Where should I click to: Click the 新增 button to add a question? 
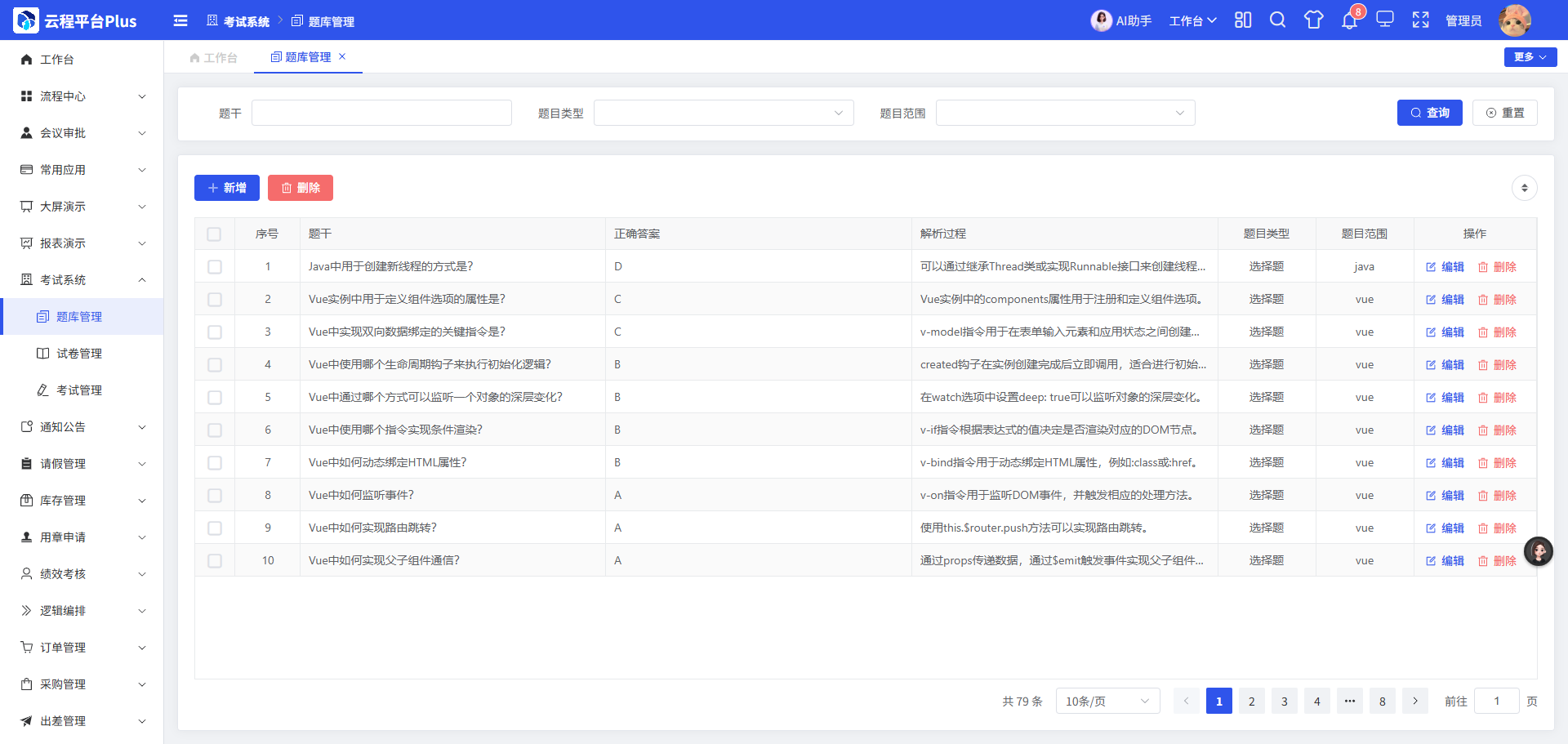(226, 188)
